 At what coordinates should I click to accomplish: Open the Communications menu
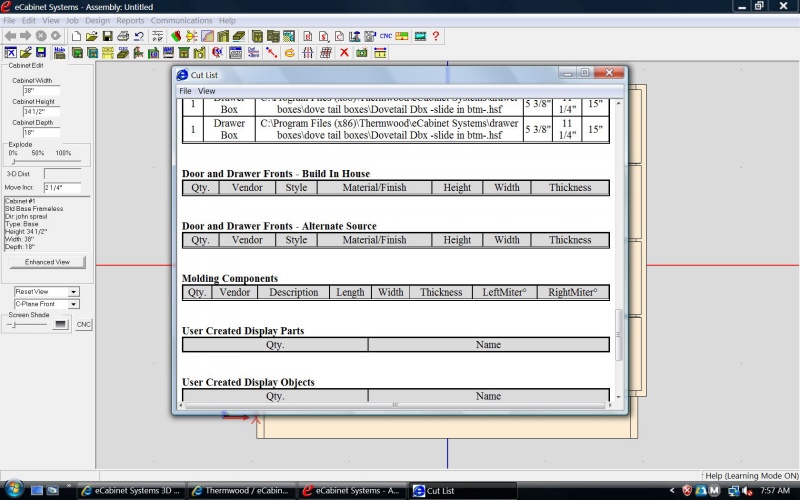(x=181, y=20)
